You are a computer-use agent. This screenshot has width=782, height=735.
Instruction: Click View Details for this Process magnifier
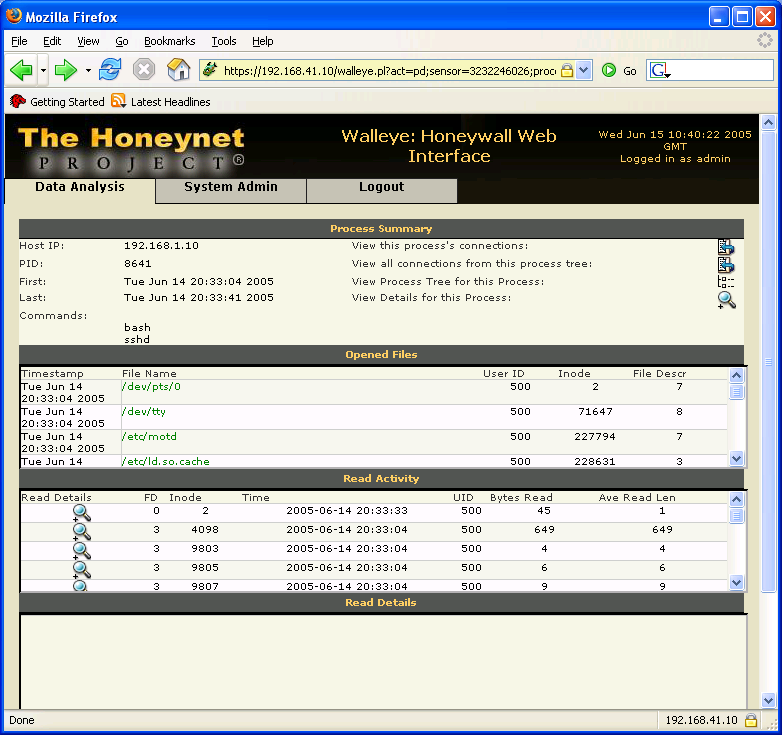tap(726, 300)
